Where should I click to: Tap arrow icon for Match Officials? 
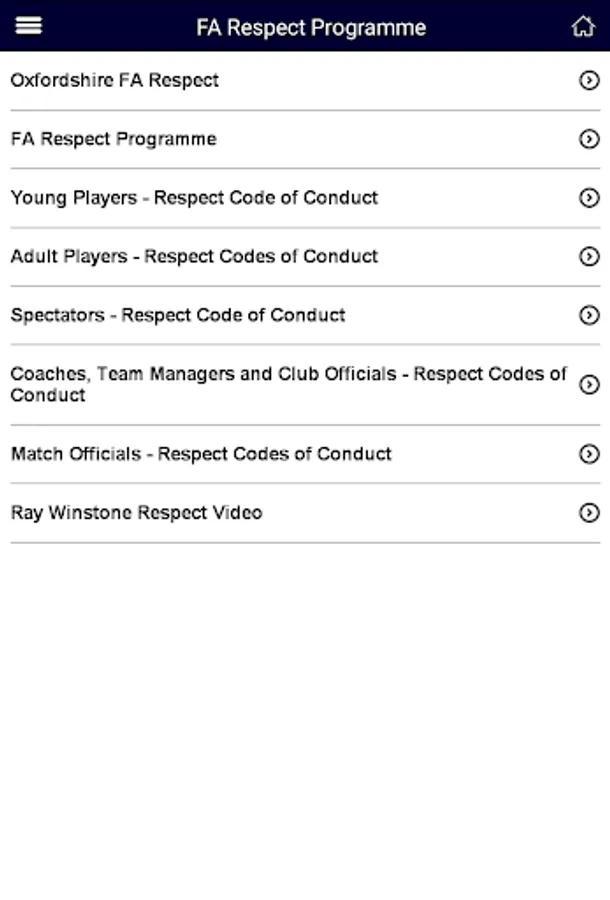[589, 454]
